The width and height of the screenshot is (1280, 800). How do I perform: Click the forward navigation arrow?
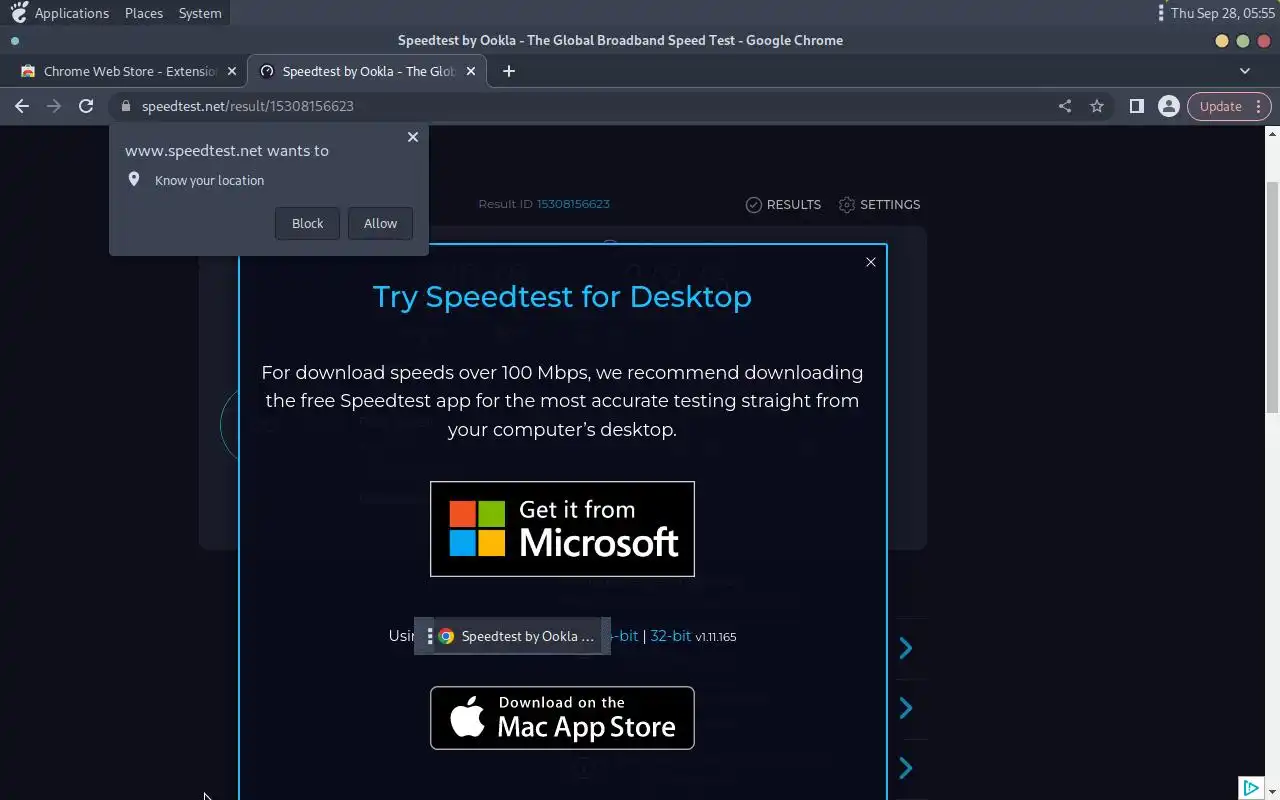(x=54, y=106)
